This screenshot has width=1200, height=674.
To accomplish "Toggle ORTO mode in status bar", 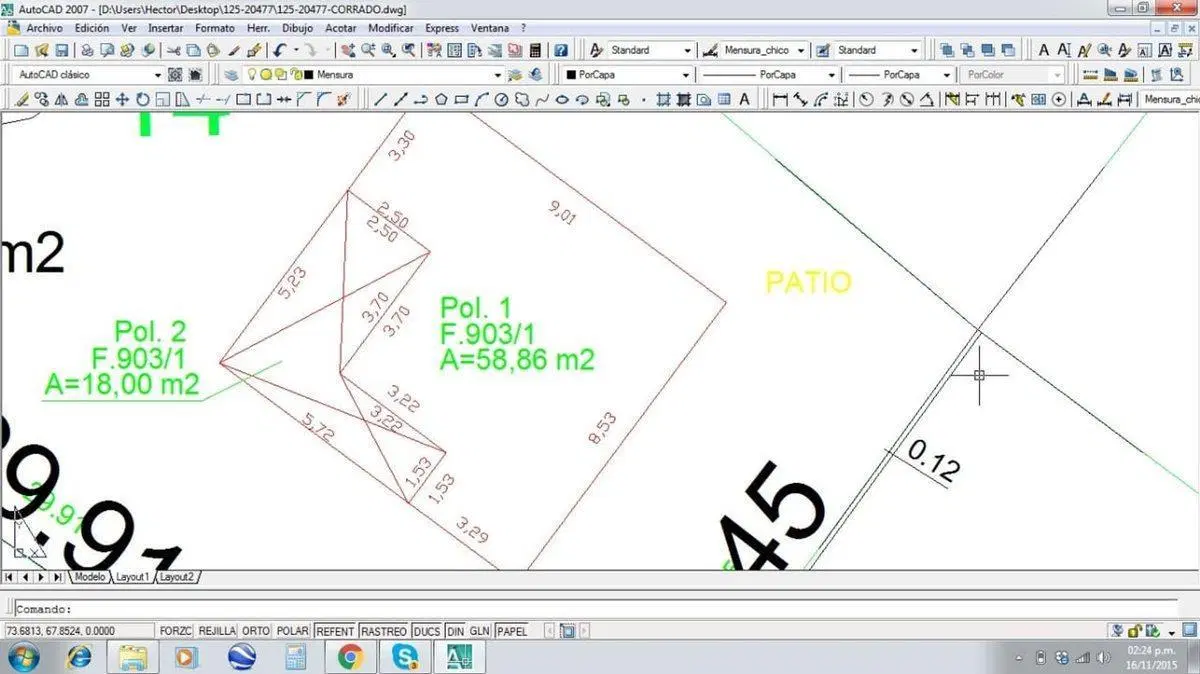I will pyautogui.click(x=256, y=631).
